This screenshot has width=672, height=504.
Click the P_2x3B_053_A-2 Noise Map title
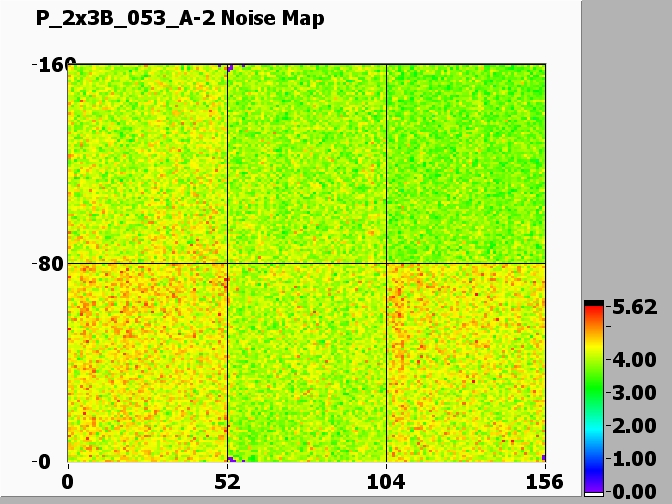180,18
